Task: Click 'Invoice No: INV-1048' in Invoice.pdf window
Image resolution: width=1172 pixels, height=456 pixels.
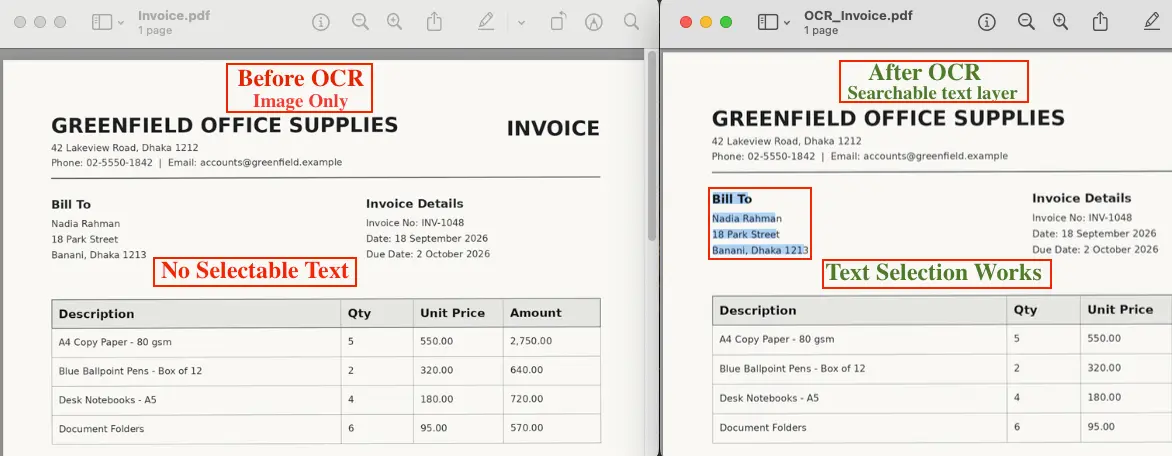Action: tap(415, 223)
